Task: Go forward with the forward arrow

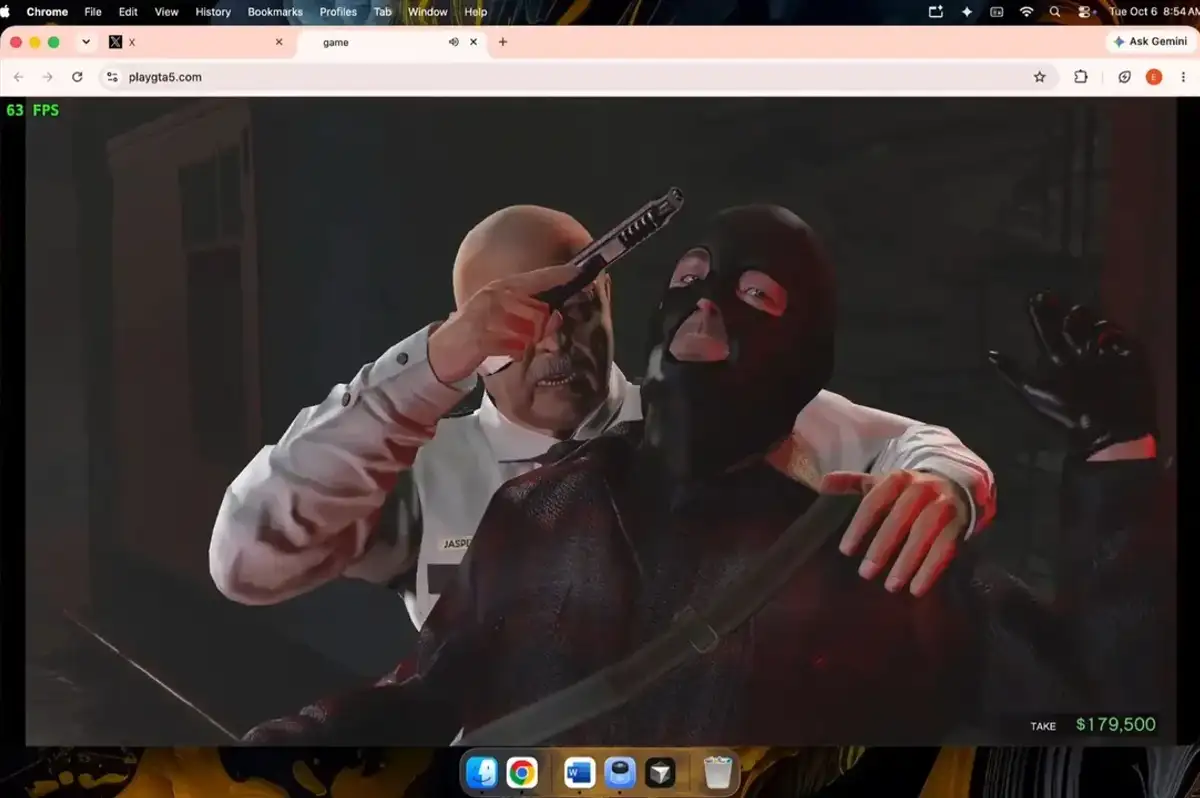Action: (x=47, y=77)
